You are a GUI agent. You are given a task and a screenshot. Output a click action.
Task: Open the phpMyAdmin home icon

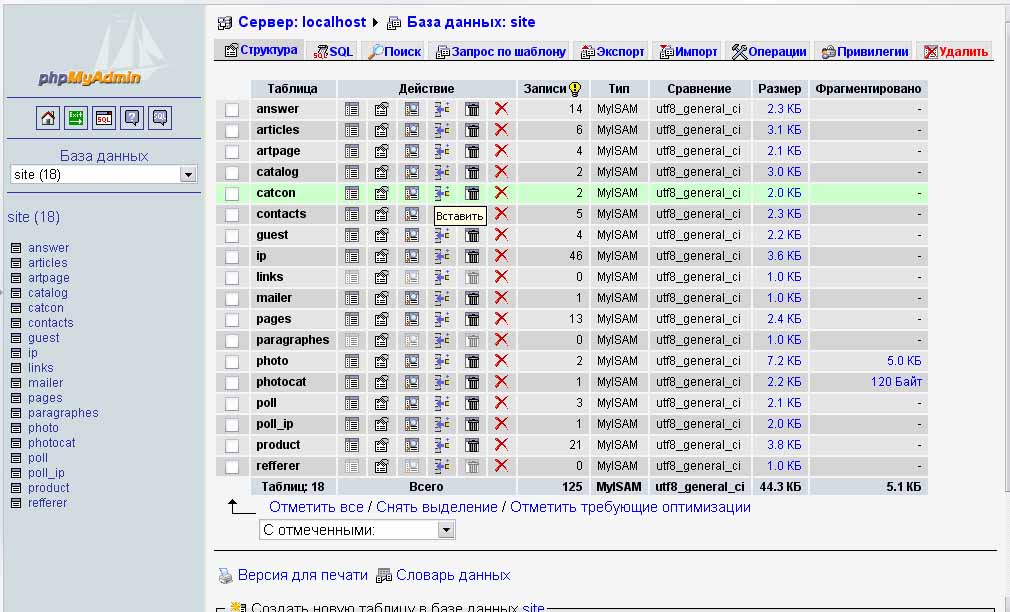(48, 118)
